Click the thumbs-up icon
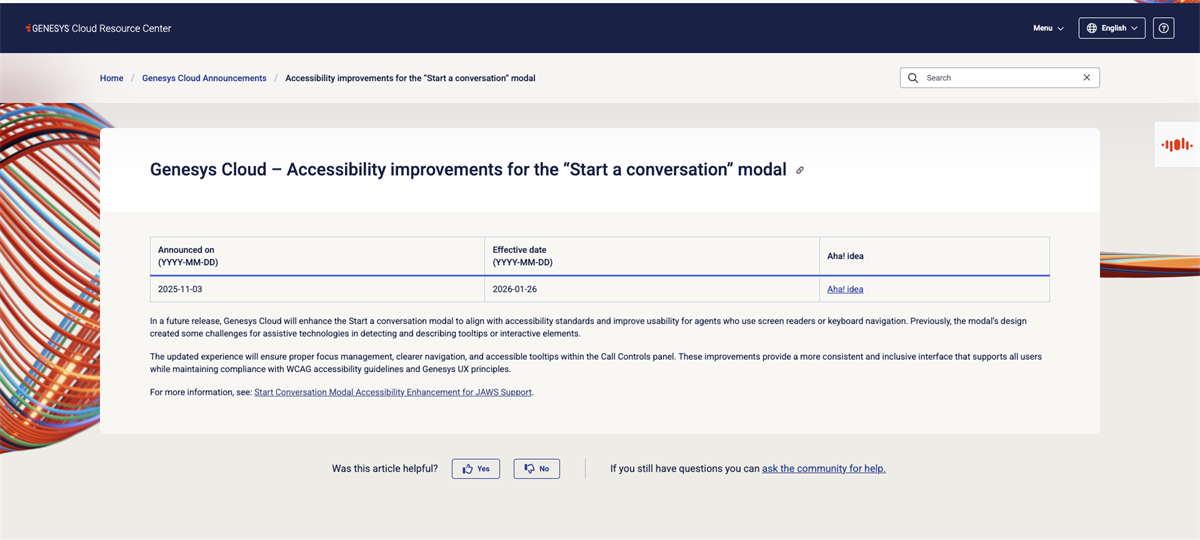This screenshot has width=1200, height=540. (467, 468)
